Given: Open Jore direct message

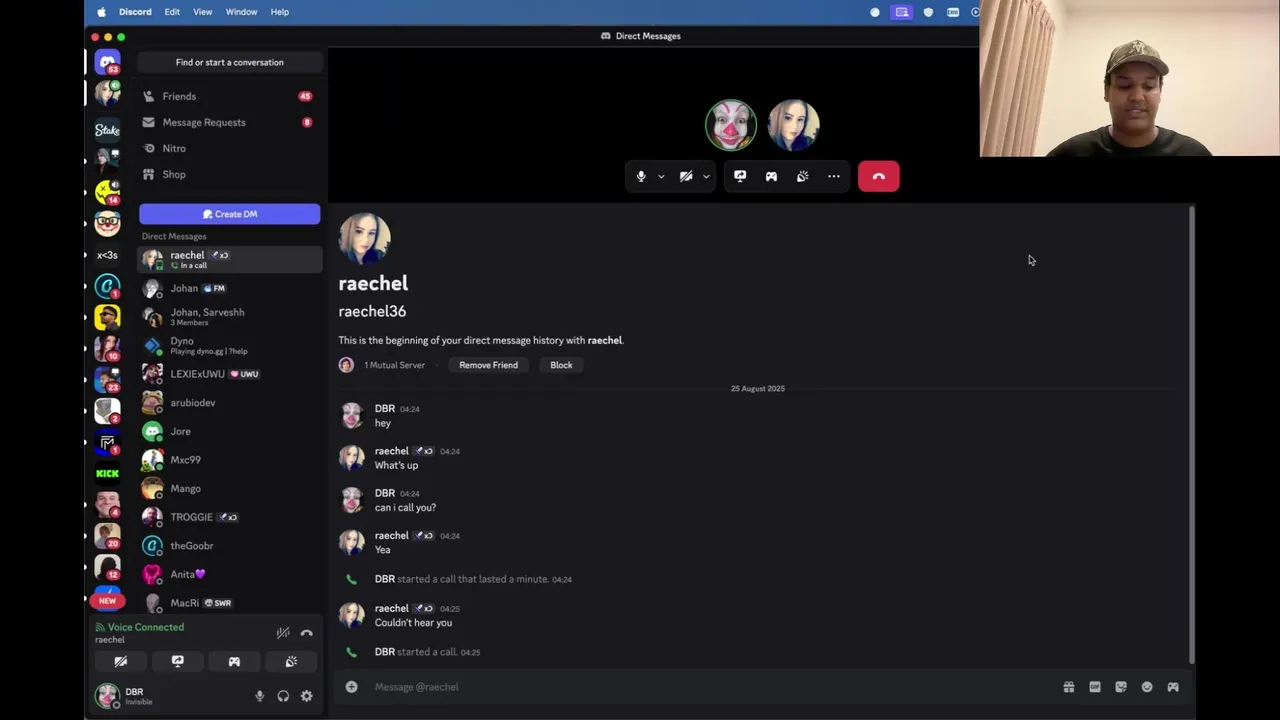Looking at the screenshot, I should tap(229, 431).
